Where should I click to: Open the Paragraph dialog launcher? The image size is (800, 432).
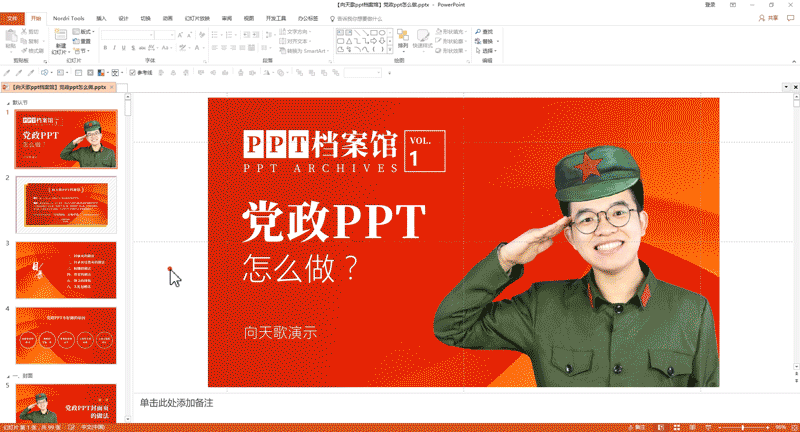330,61
